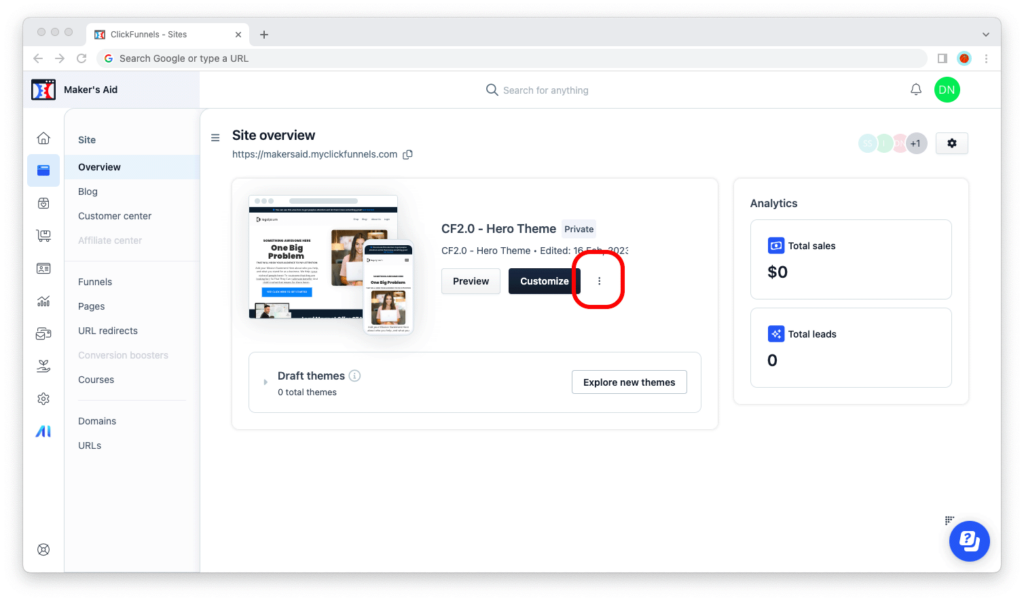
Task: Open the Marketing email icon in rail
Action: click(44, 334)
